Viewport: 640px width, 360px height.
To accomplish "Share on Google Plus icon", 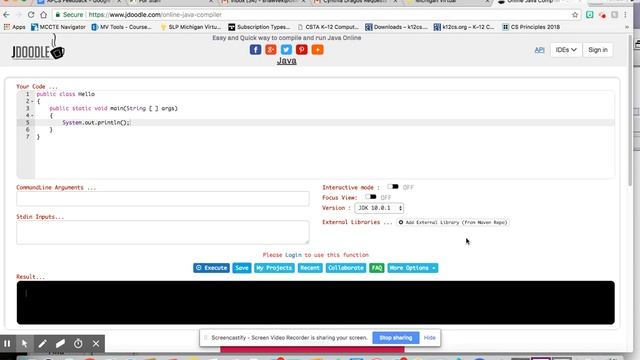I will pyautogui.click(x=271, y=50).
